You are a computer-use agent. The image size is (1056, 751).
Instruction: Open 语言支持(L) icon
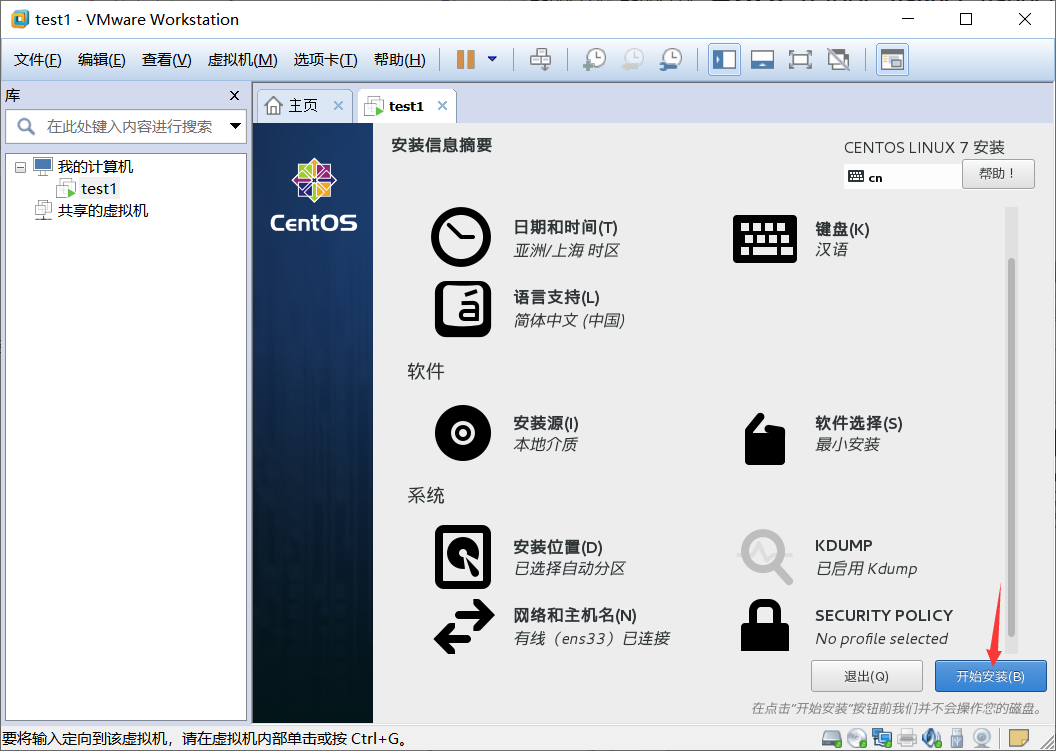[463, 308]
